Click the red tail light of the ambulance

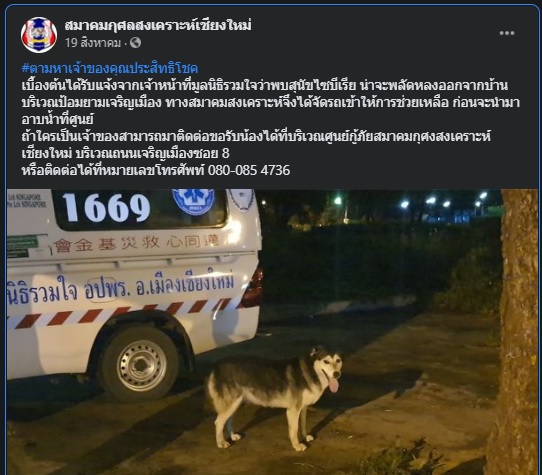click(253, 289)
